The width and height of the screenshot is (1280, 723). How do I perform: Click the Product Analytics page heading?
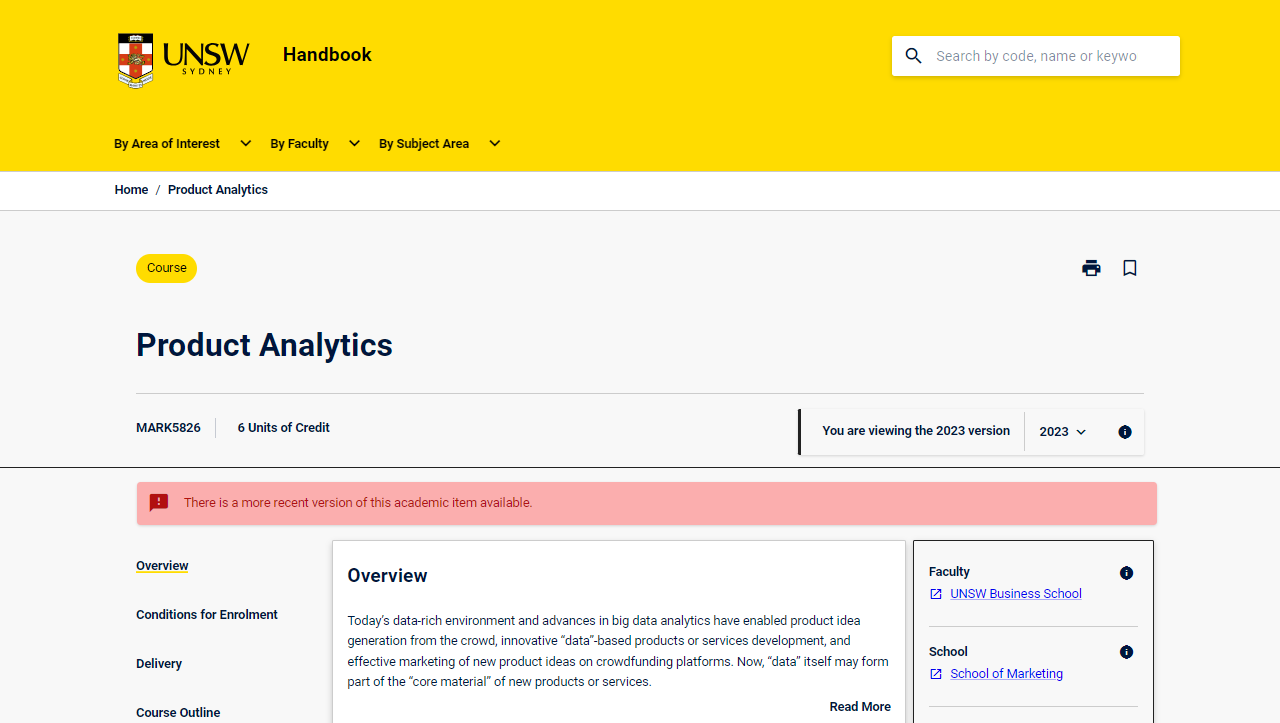264,345
